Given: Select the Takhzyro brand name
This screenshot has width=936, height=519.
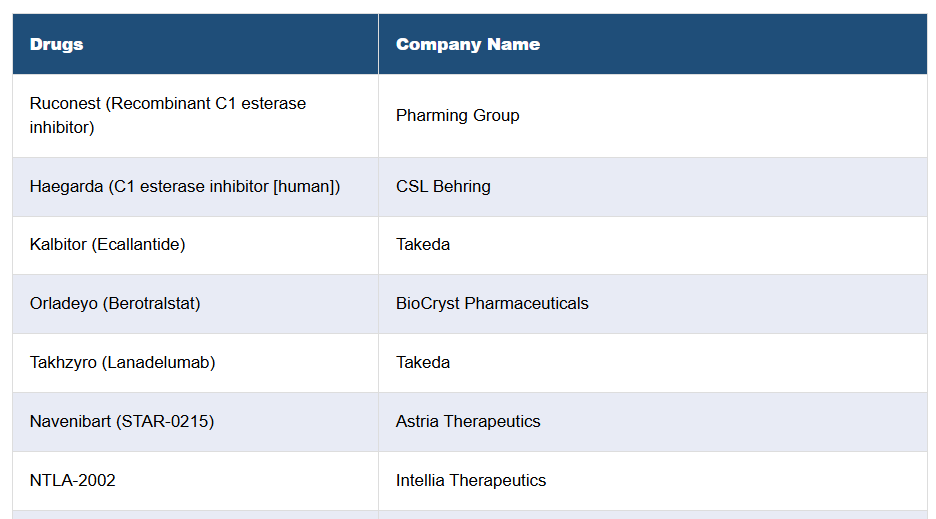Looking at the screenshot, I should coord(63,362).
